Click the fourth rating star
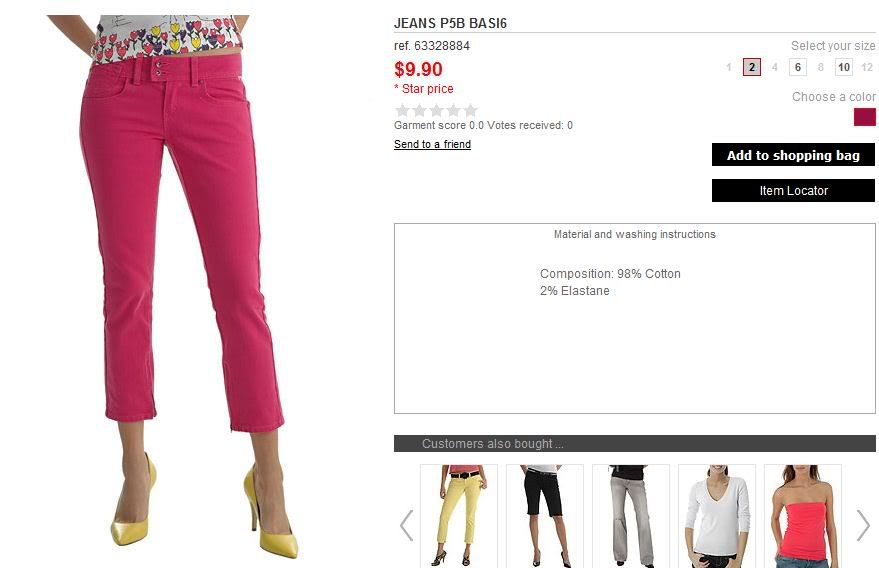Image resolution: width=879 pixels, height=568 pixels. pos(454,110)
